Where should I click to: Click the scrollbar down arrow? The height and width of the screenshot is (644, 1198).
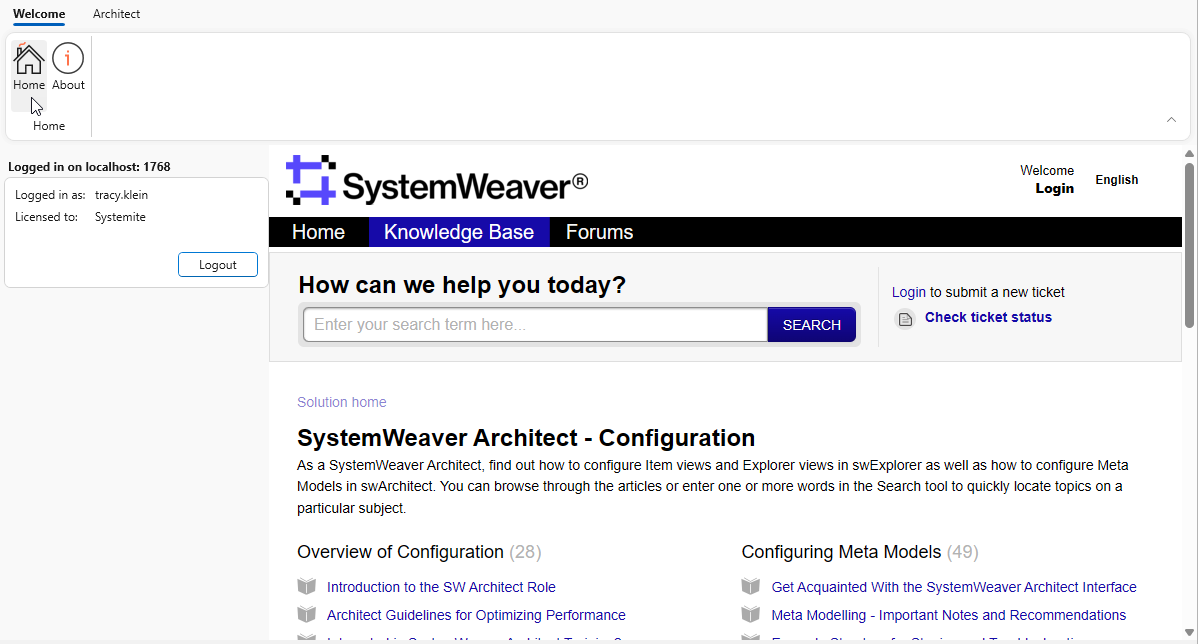pos(1190,633)
